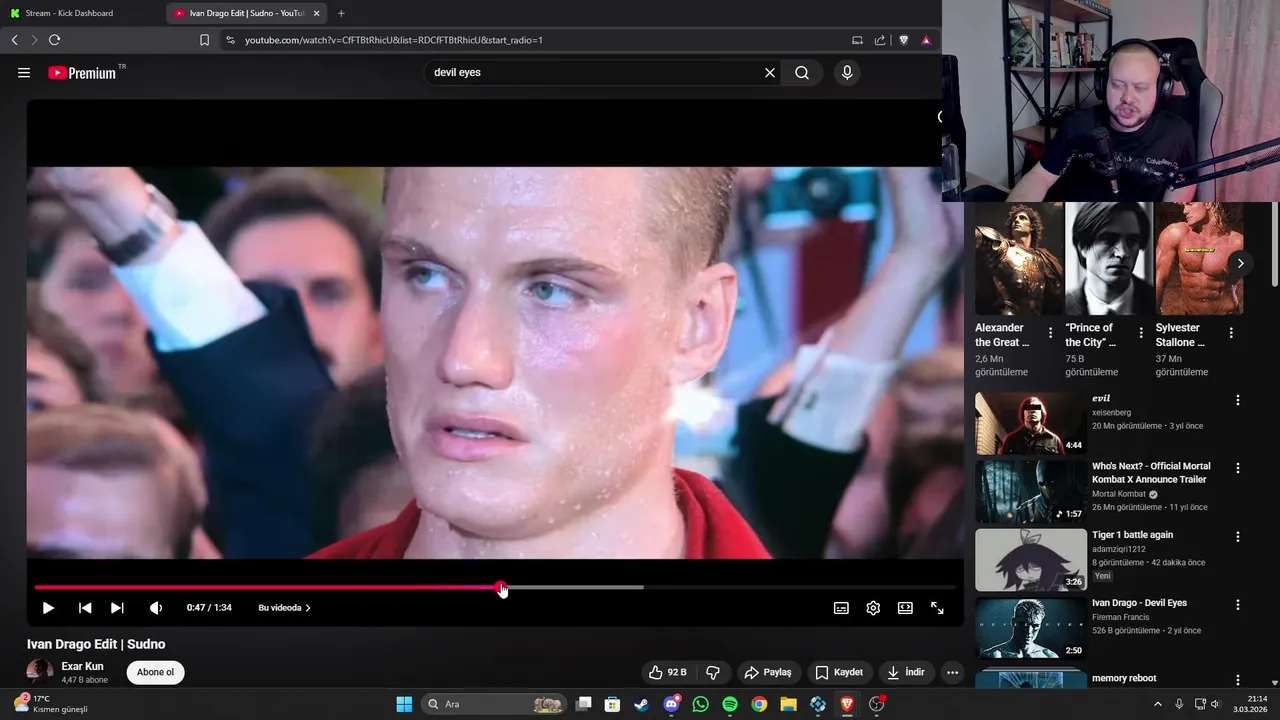Play the paused video

point(48,608)
